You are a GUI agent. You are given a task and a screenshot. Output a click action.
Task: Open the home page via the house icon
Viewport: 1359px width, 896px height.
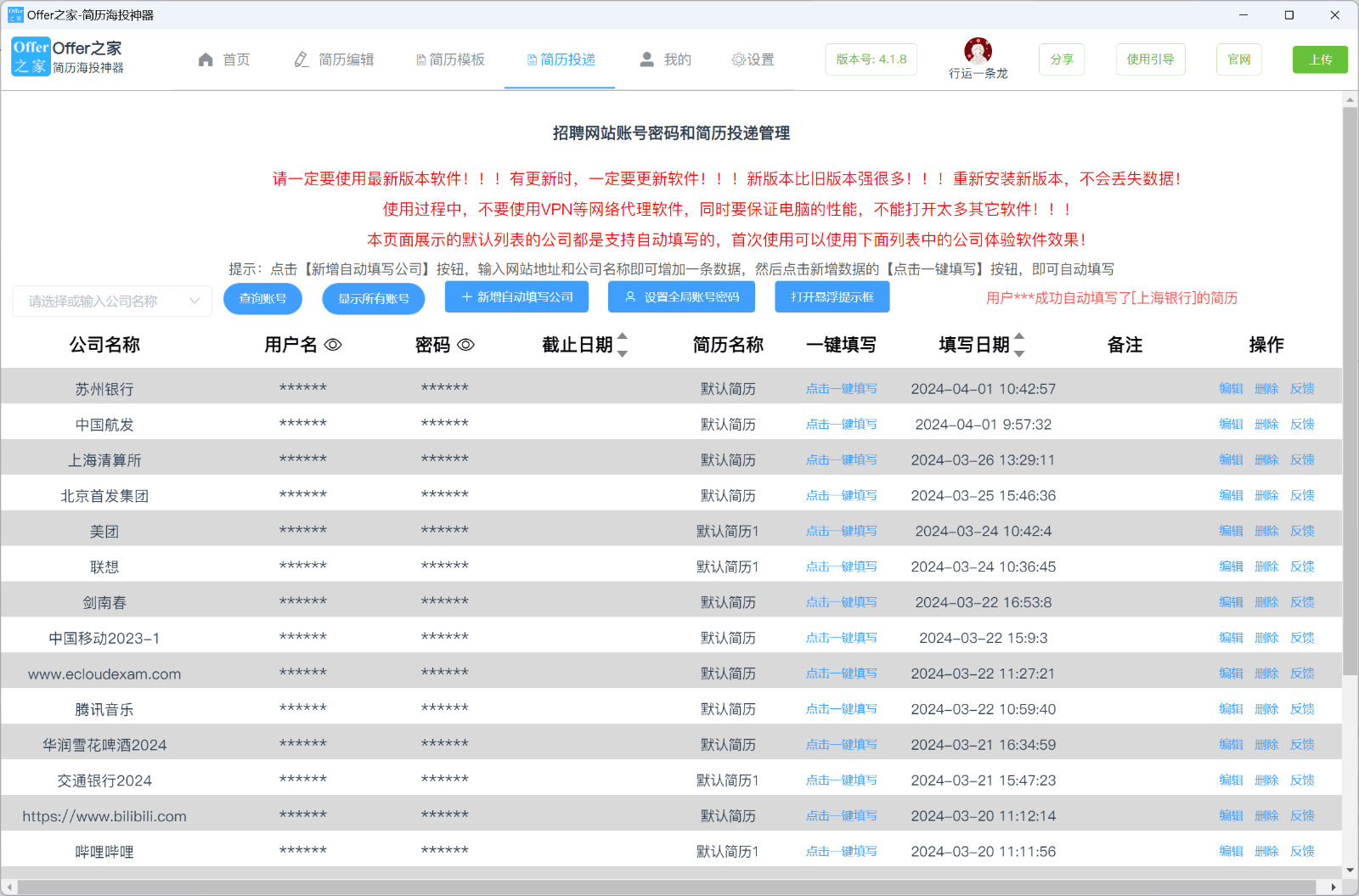tap(206, 59)
